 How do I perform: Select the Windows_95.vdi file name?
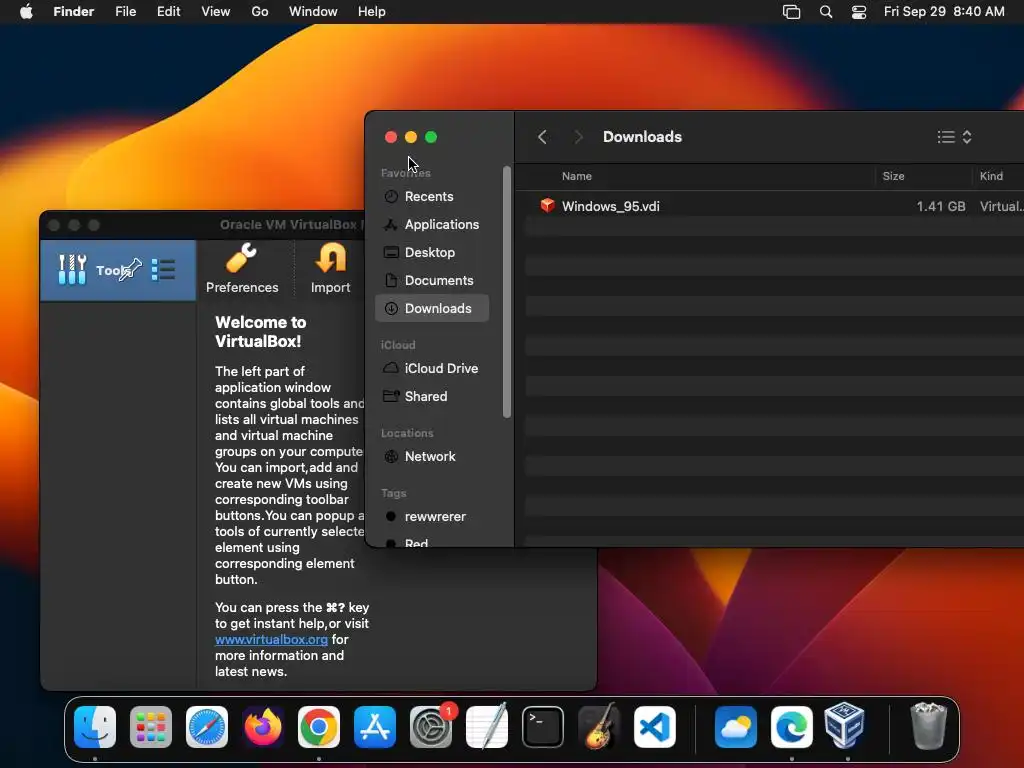(611, 206)
